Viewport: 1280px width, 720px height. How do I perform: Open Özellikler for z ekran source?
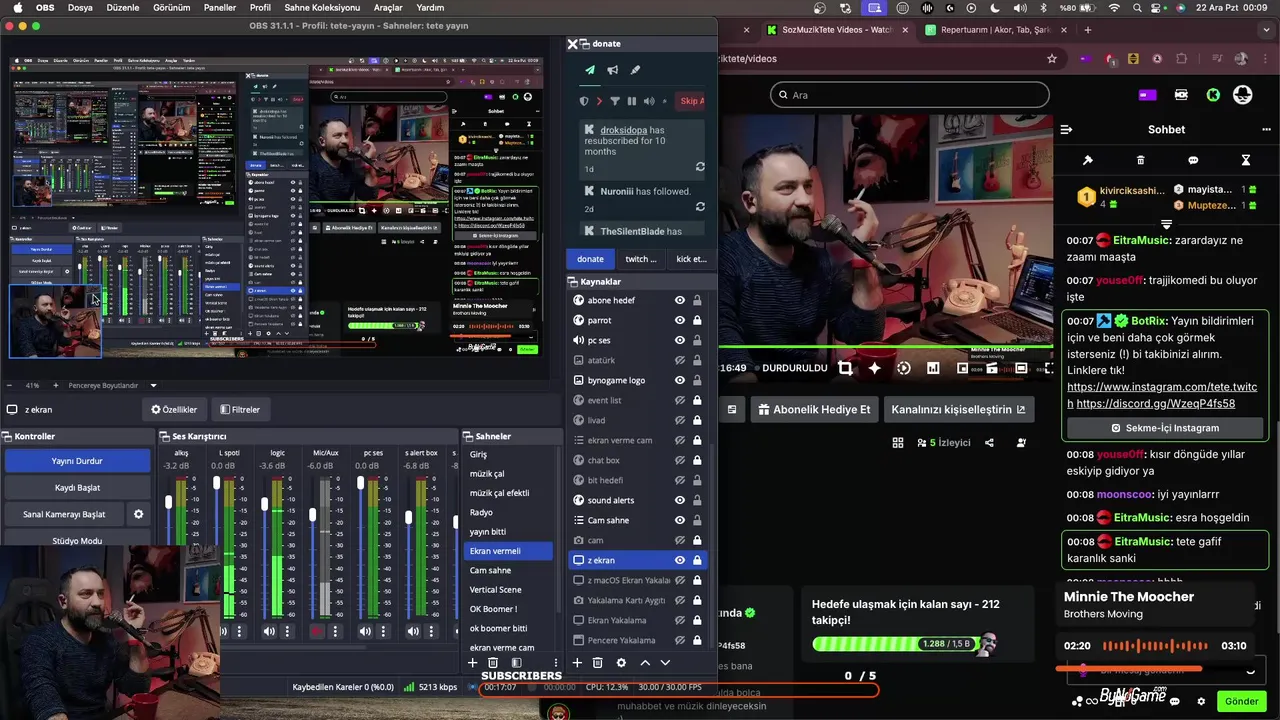(x=174, y=409)
